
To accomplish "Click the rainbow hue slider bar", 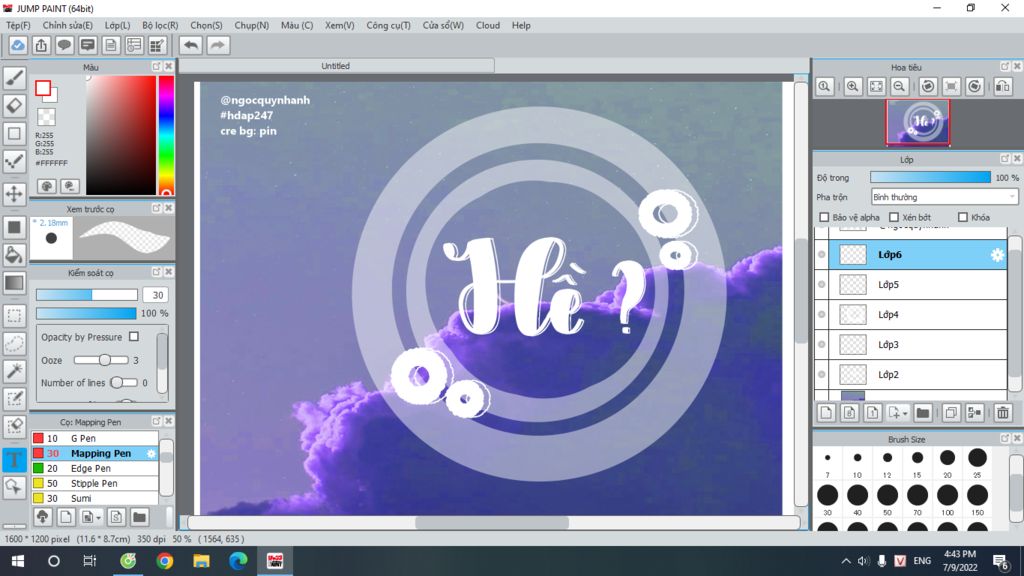I will [x=167, y=135].
